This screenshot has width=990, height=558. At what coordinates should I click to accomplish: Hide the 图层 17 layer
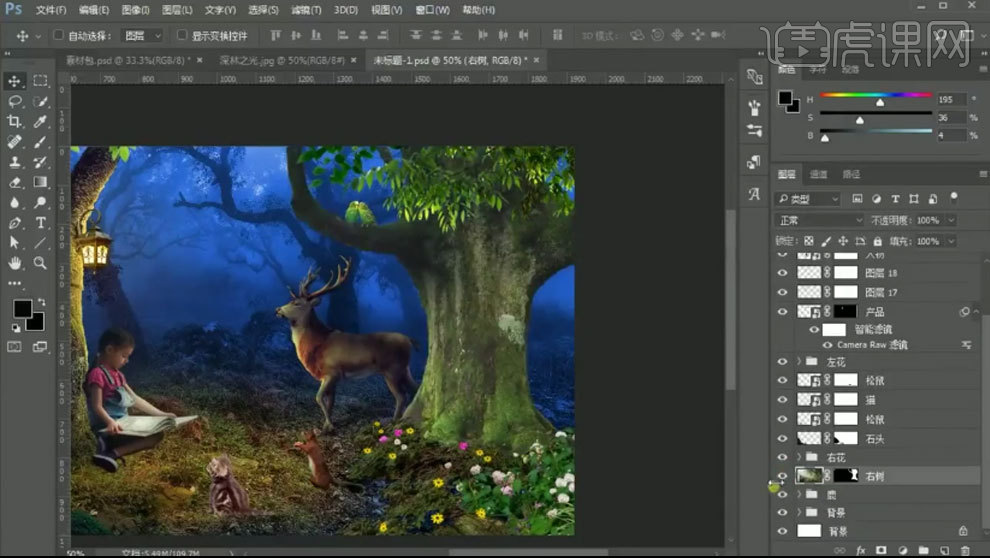[x=783, y=292]
